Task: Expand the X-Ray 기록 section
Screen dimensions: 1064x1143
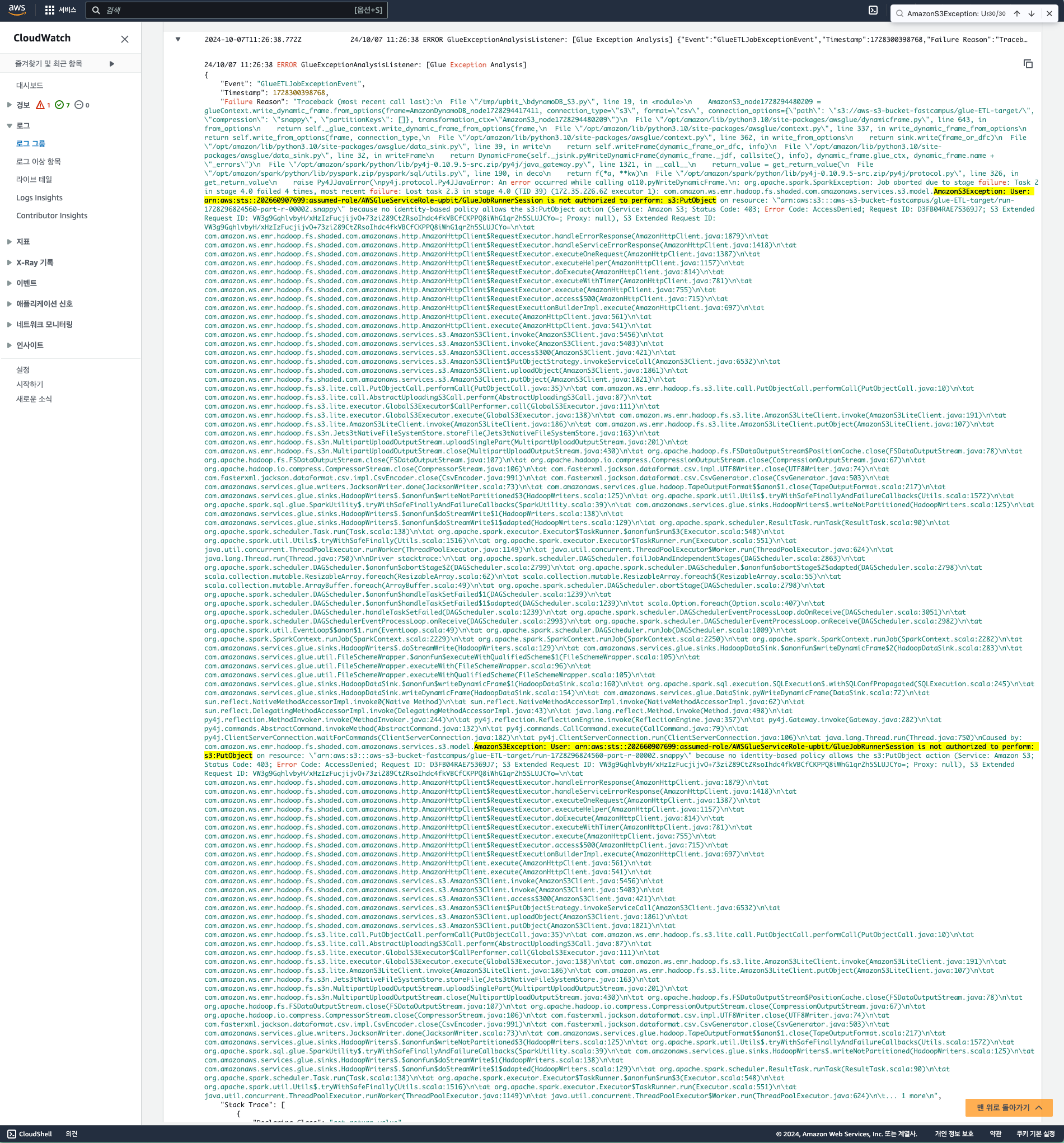Action: pos(9,262)
